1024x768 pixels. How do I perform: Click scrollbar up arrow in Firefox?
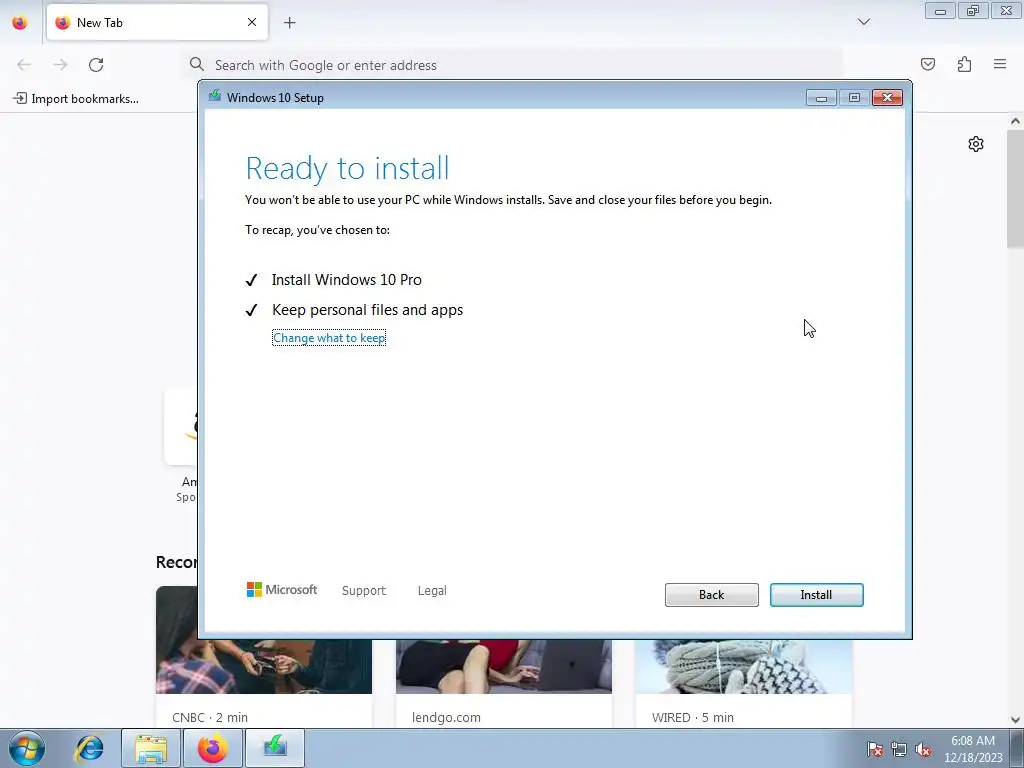[x=1015, y=121]
